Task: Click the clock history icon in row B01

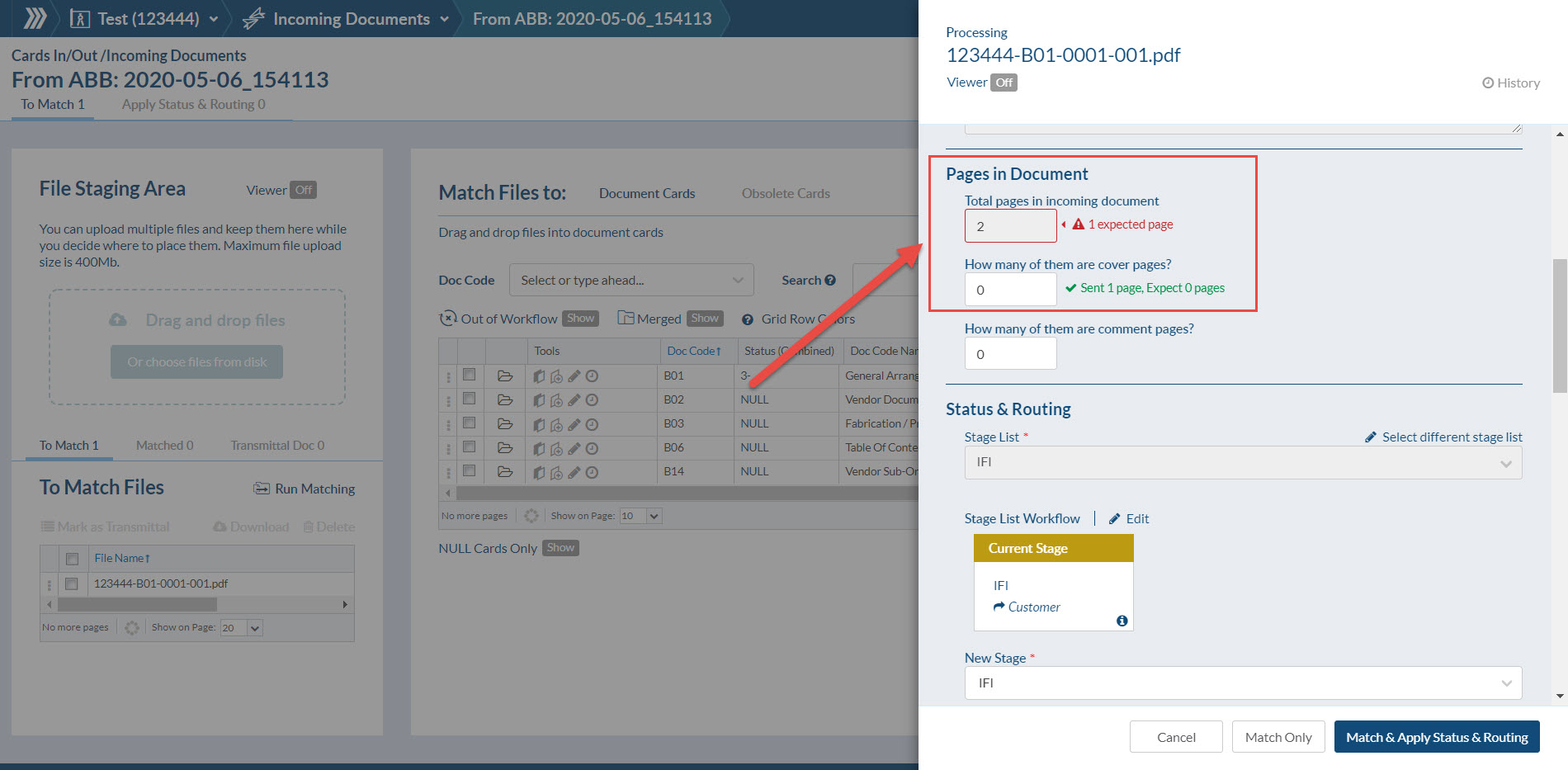Action: click(x=592, y=376)
